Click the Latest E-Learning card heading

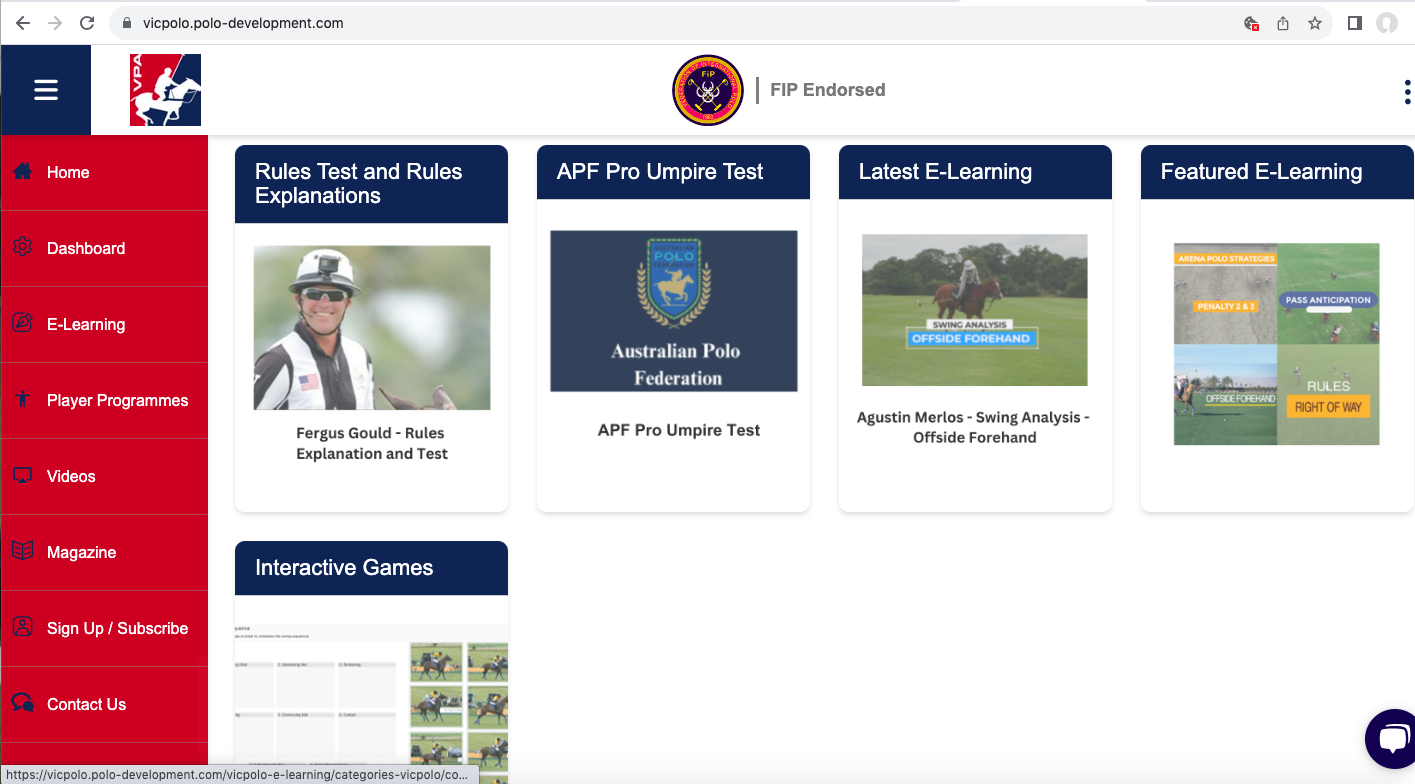pos(945,172)
